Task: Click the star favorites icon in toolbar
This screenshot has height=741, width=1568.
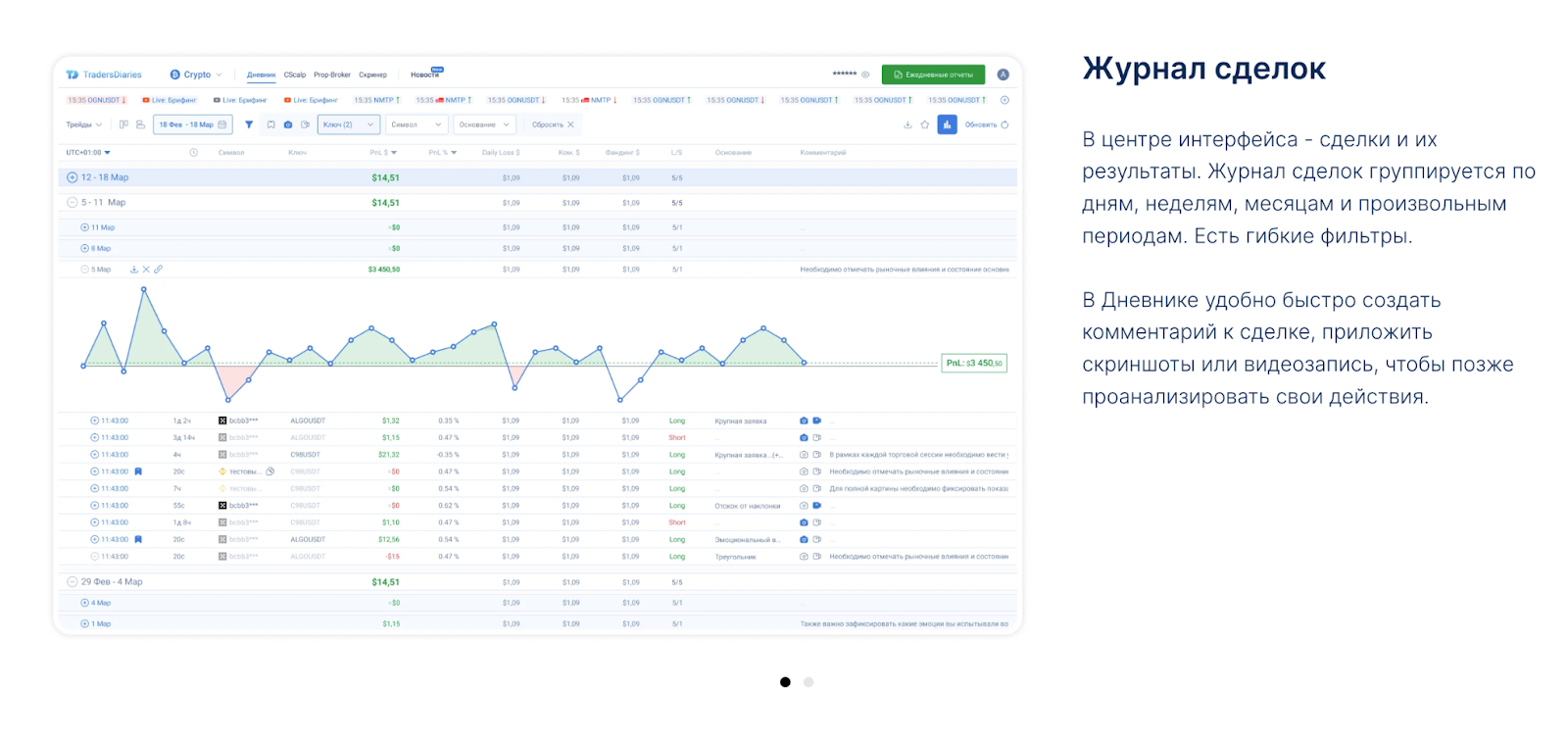Action: pyautogui.click(x=925, y=124)
